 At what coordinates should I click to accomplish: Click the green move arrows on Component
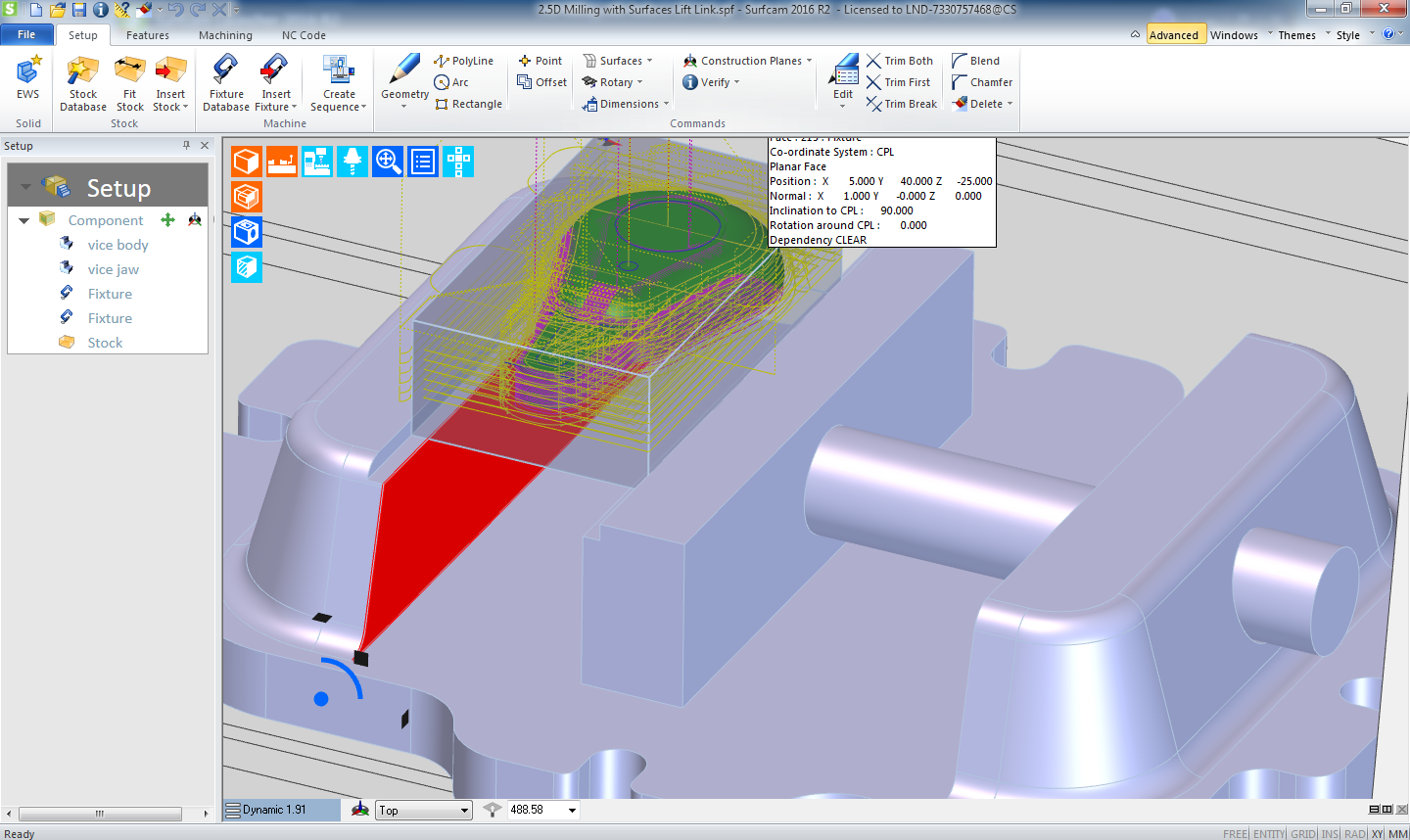pos(168,220)
